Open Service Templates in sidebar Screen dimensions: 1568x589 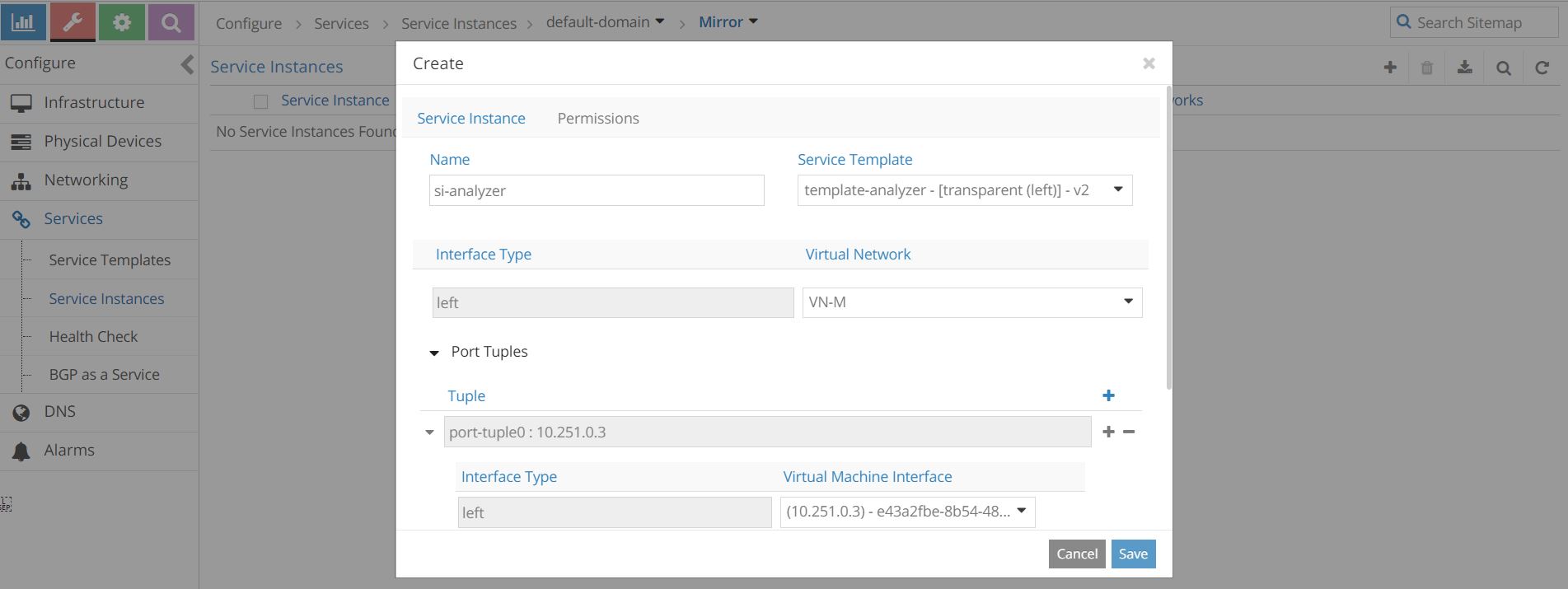[110, 260]
